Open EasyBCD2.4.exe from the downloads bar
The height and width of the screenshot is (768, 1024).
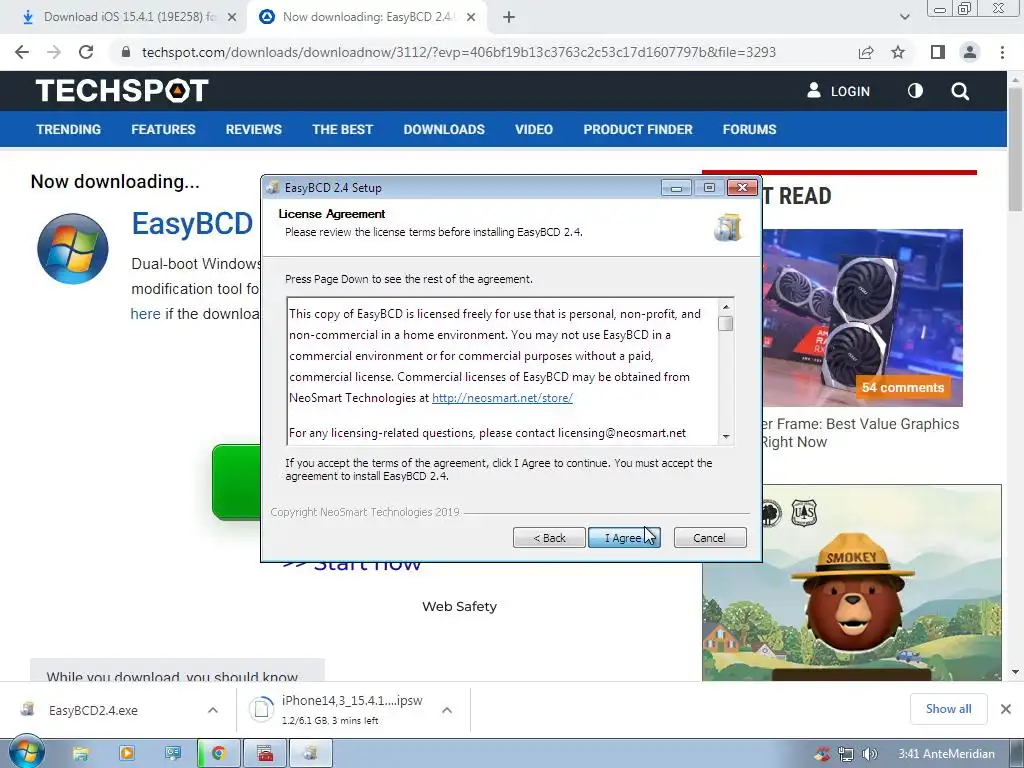(93, 711)
